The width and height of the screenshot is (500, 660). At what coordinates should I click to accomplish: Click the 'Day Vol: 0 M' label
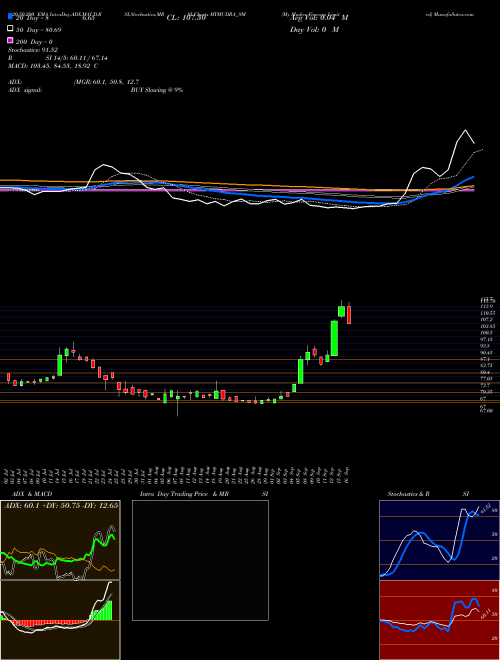(314, 30)
